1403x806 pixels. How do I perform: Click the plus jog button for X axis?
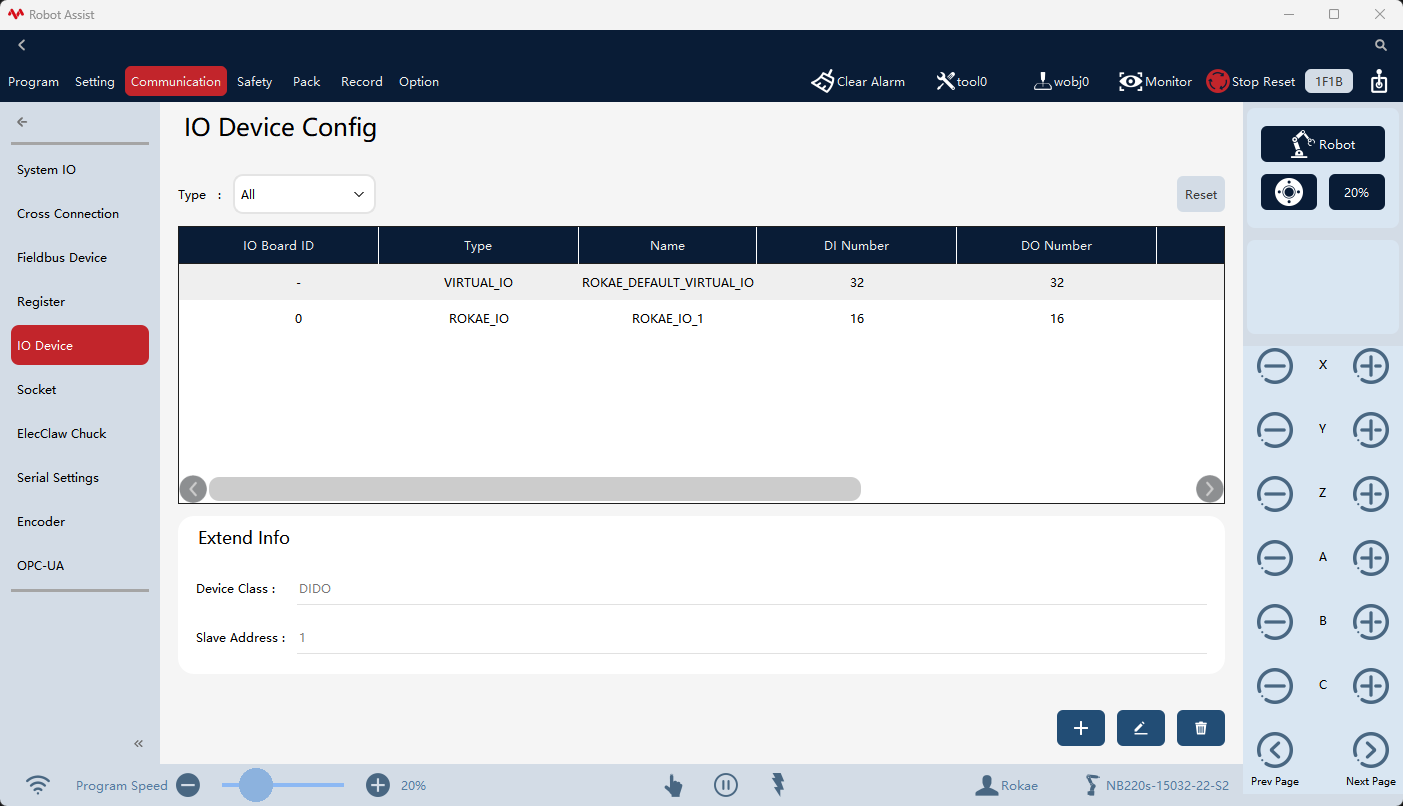click(1370, 366)
